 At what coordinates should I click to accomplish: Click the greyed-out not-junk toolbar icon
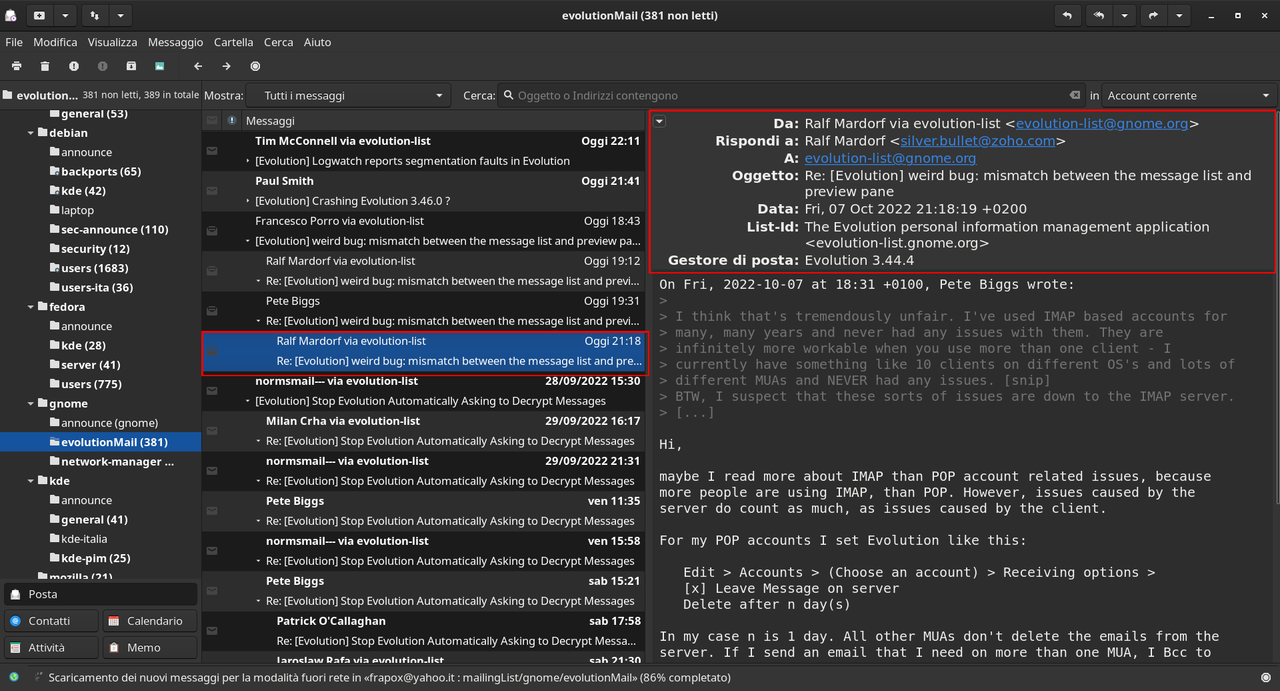pyautogui.click(x=102, y=66)
